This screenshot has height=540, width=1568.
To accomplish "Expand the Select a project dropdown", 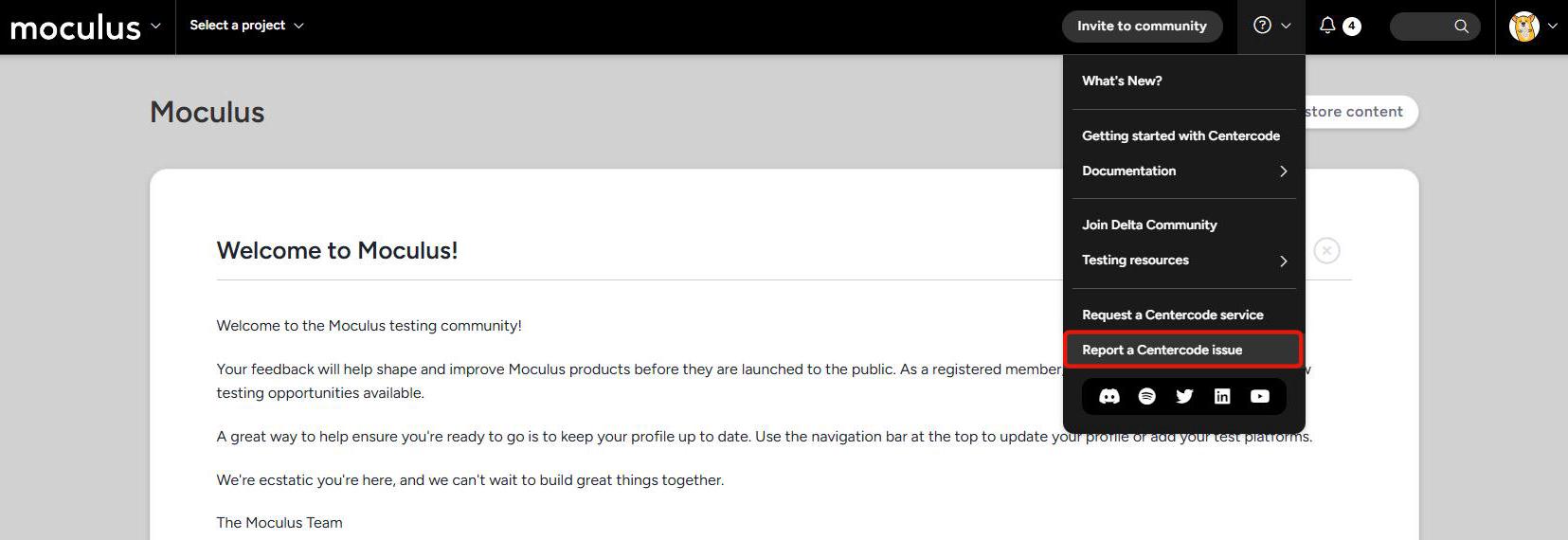I will click(246, 26).
